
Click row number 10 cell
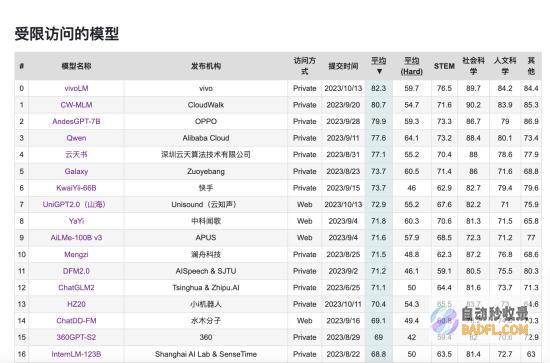pyautogui.click(x=22, y=254)
